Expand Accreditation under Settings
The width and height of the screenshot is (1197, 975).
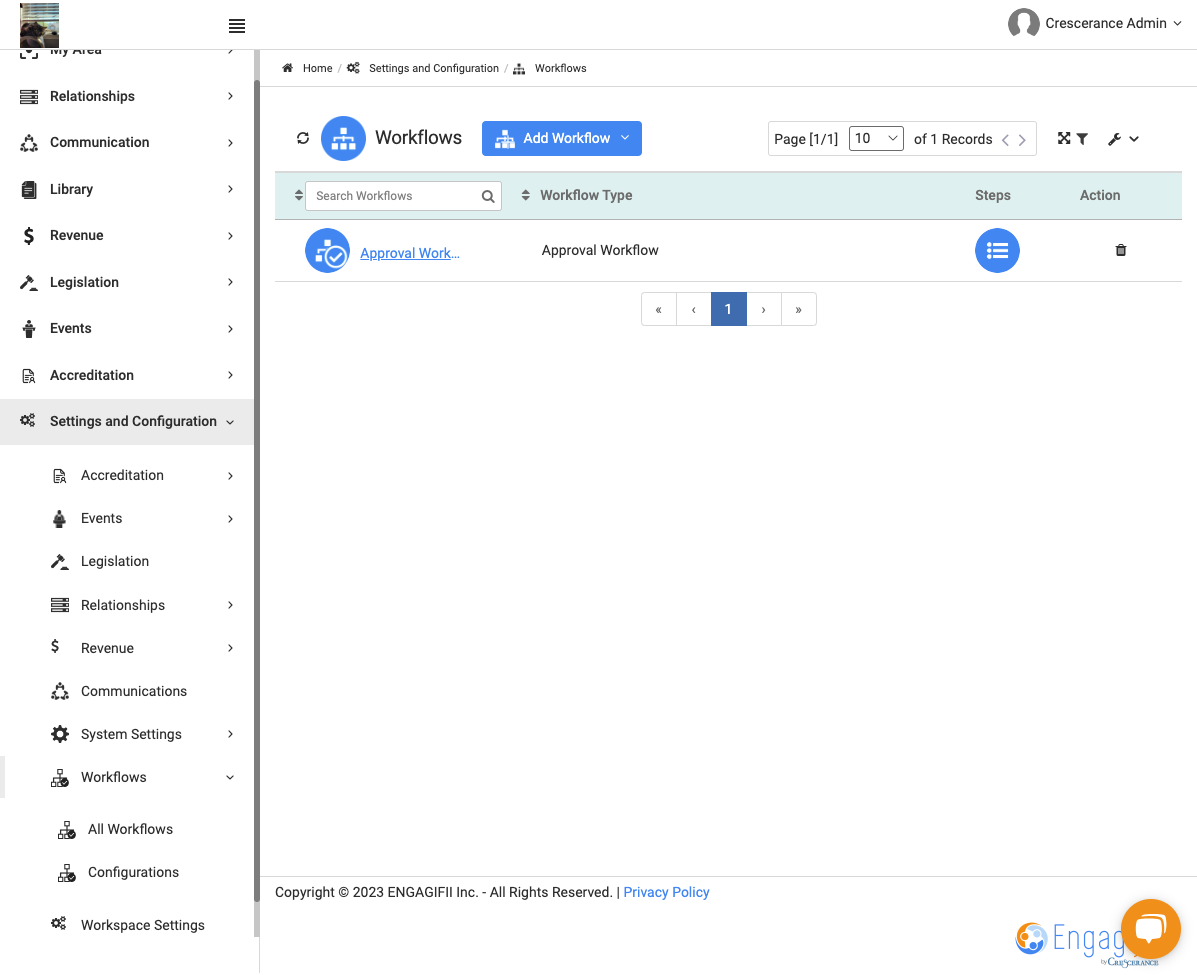click(x=142, y=476)
